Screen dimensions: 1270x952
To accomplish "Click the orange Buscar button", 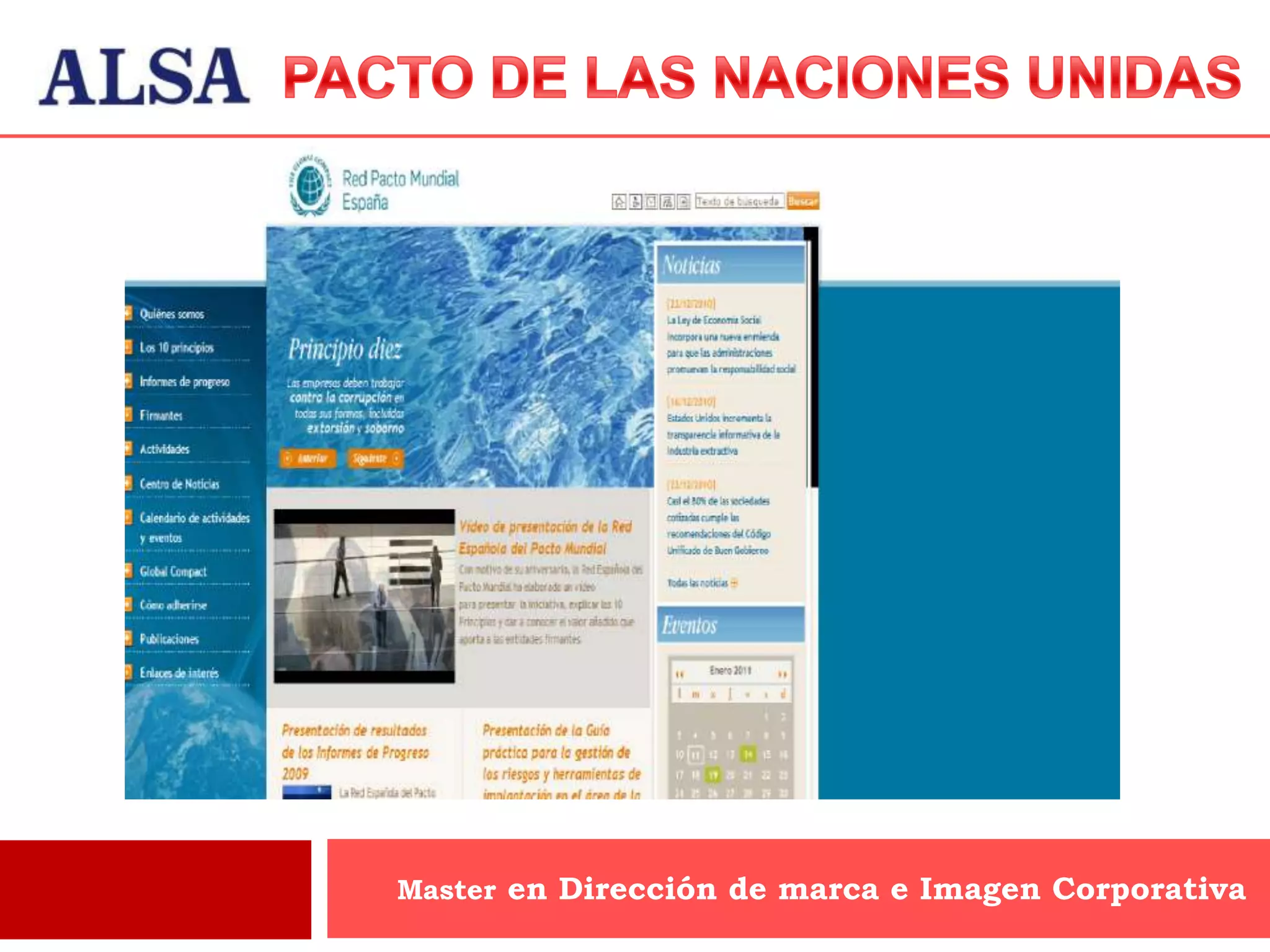I will click(x=803, y=201).
